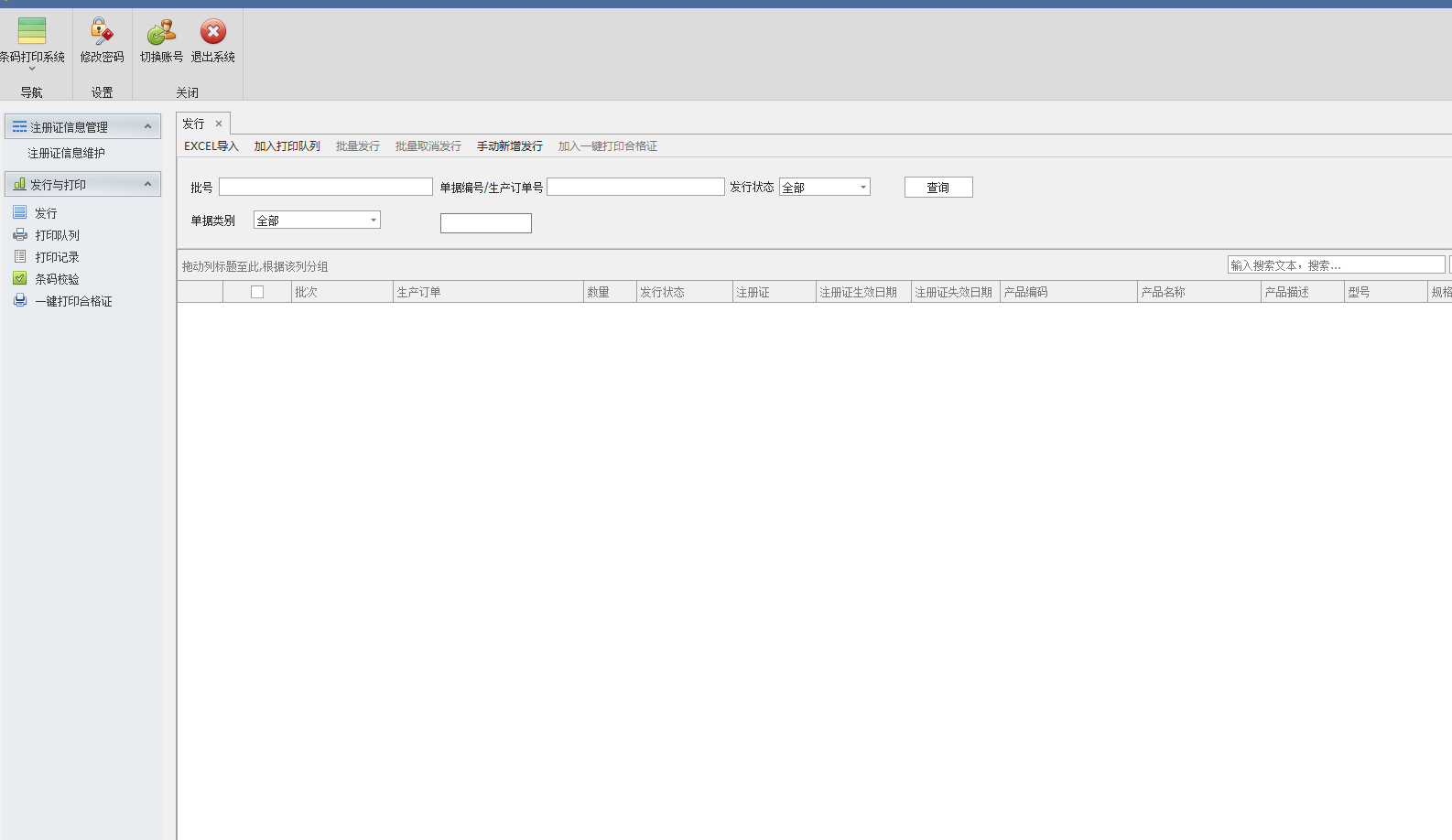Click the 查询 button
This screenshot has width=1452, height=840.
(938, 187)
